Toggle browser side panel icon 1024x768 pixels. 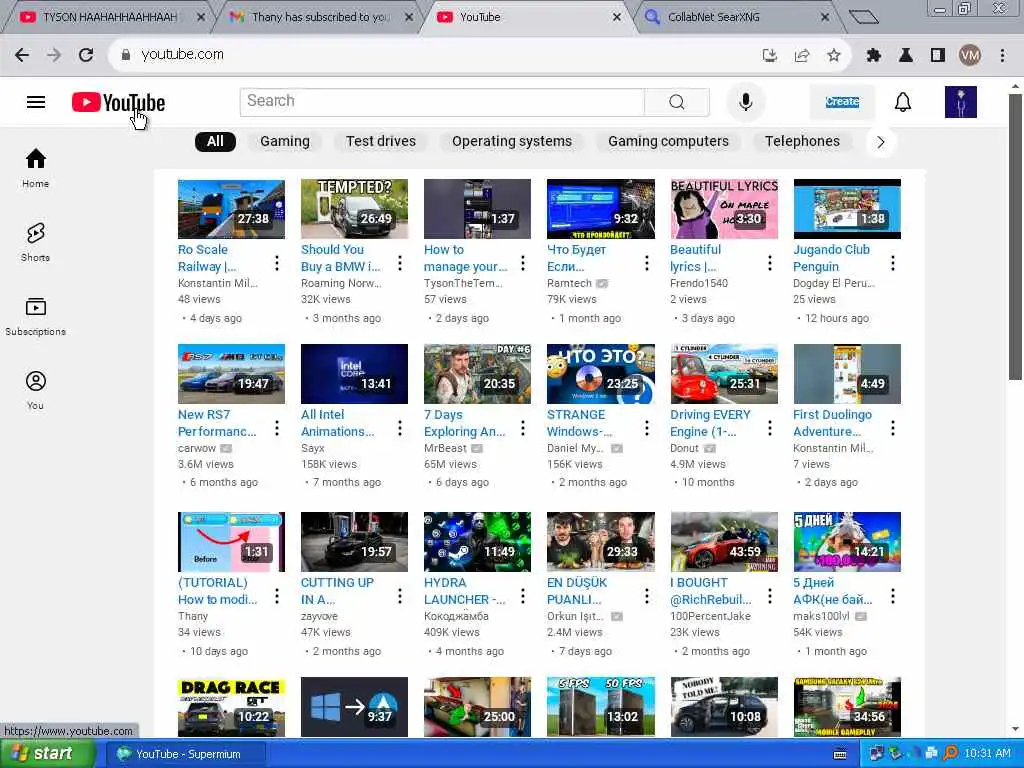(938, 55)
